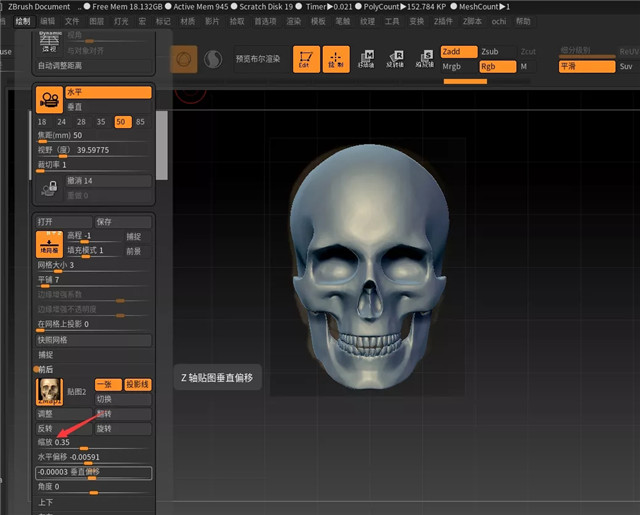Screen dimensions: 640x515
Task: Open the 编辑 (Edit) menu
Action: tap(48, 21)
